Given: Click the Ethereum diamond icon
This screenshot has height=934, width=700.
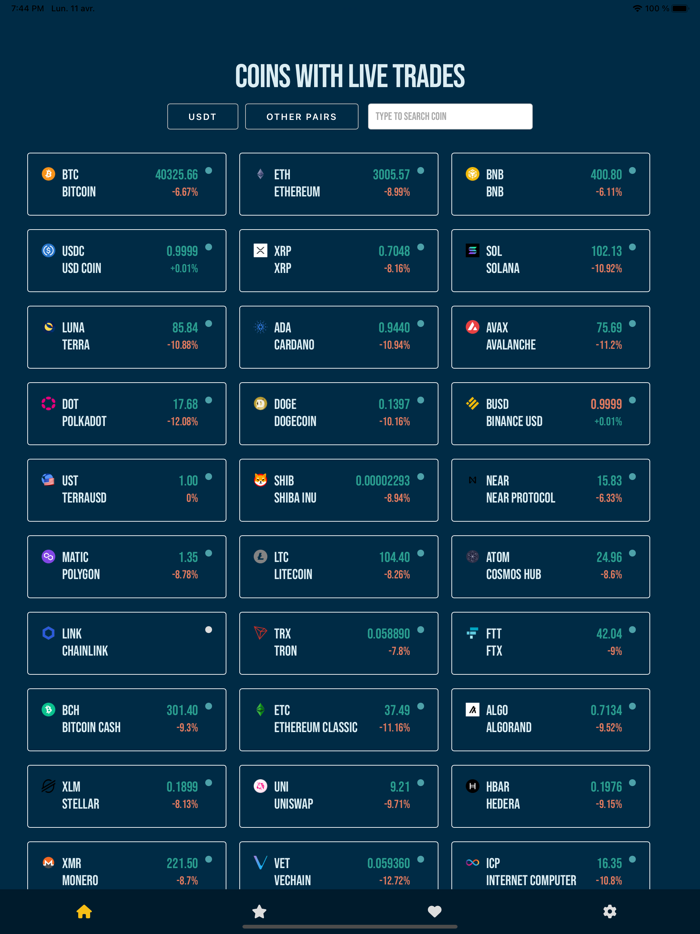Looking at the screenshot, I should click(259, 174).
